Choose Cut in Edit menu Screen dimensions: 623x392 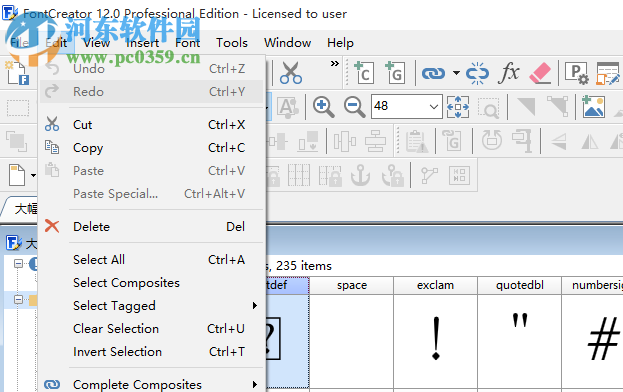(151, 125)
